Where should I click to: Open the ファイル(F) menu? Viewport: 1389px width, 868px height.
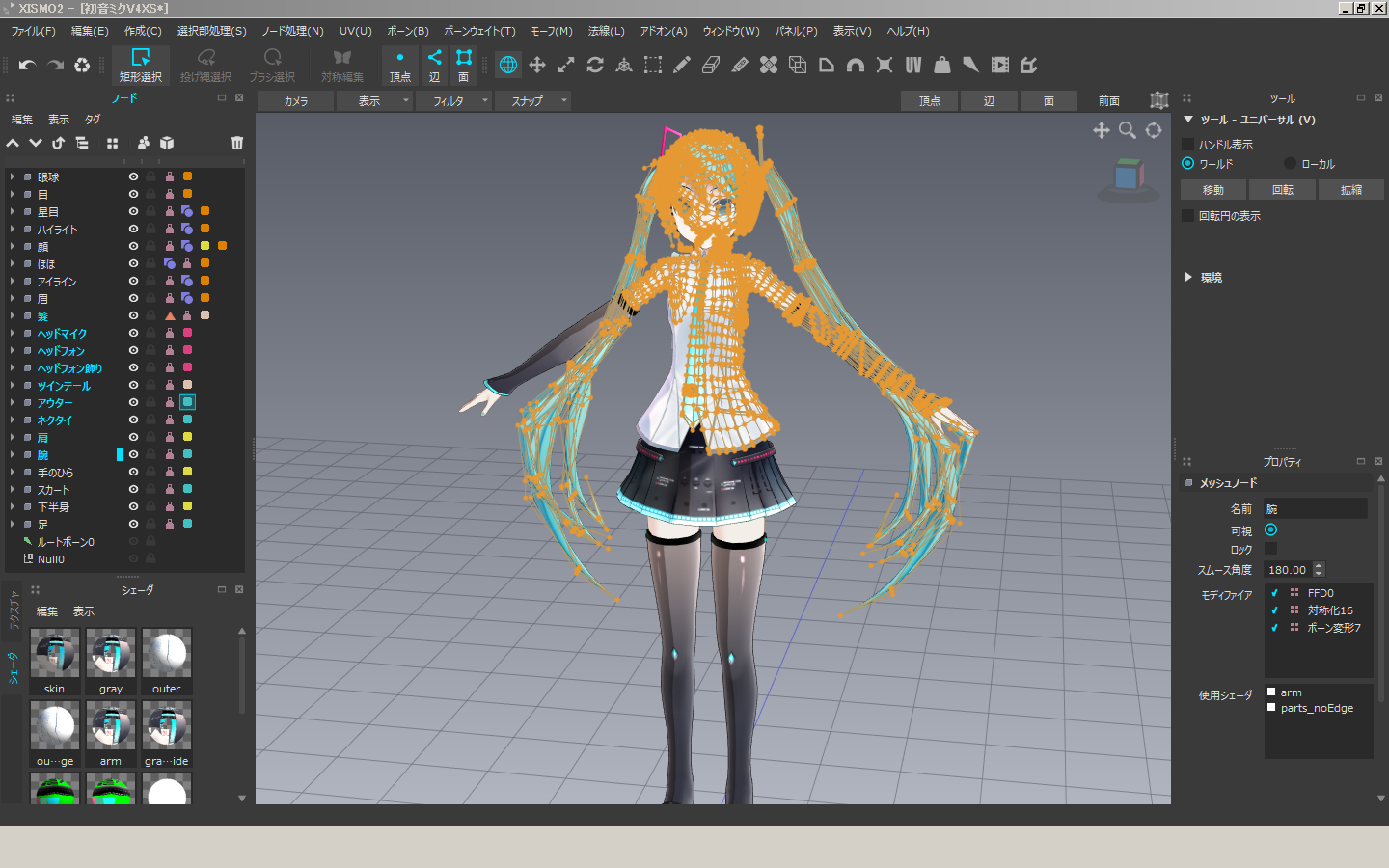(33, 31)
